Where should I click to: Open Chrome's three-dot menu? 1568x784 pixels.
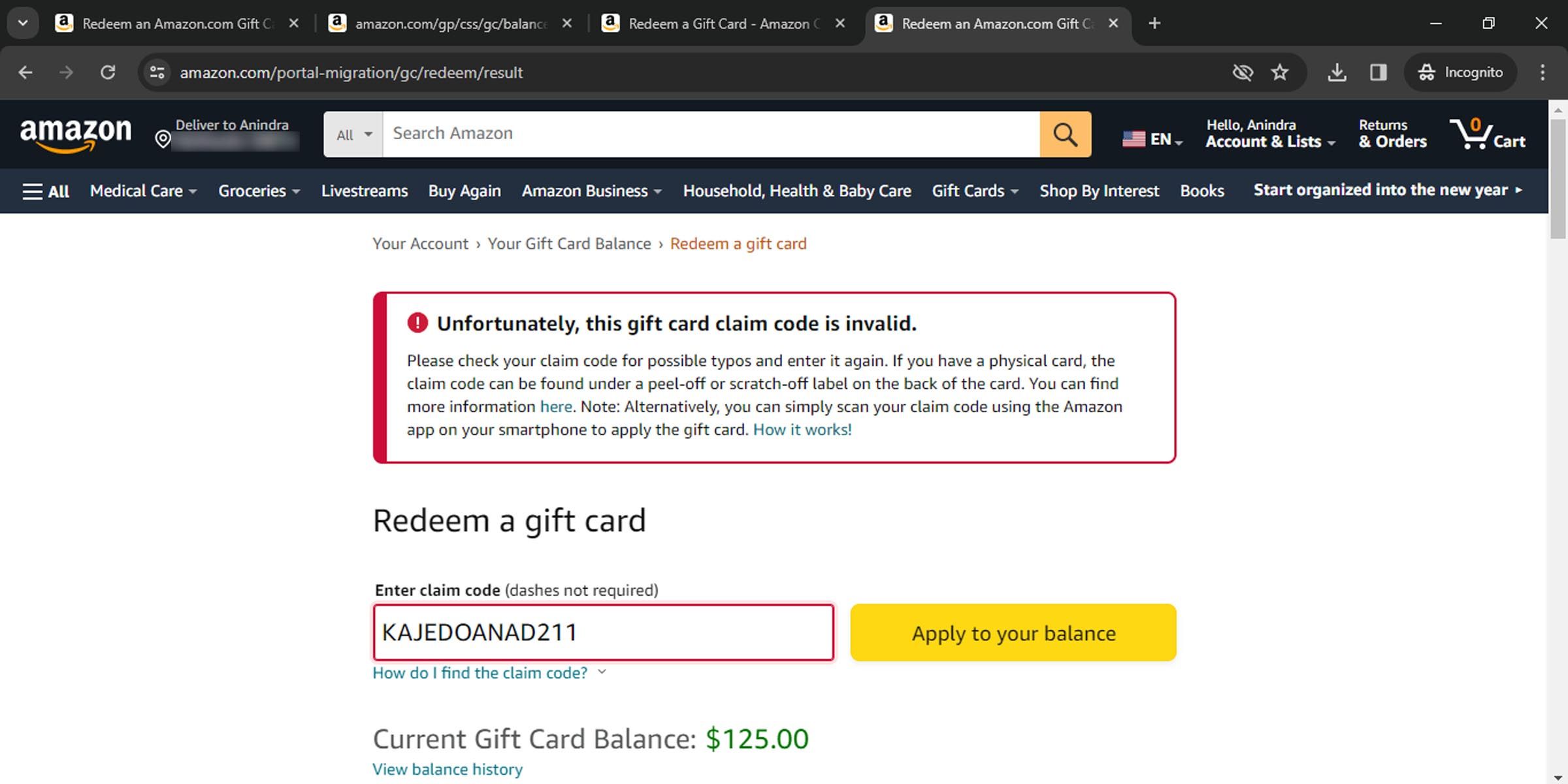click(x=1543, y=73)
